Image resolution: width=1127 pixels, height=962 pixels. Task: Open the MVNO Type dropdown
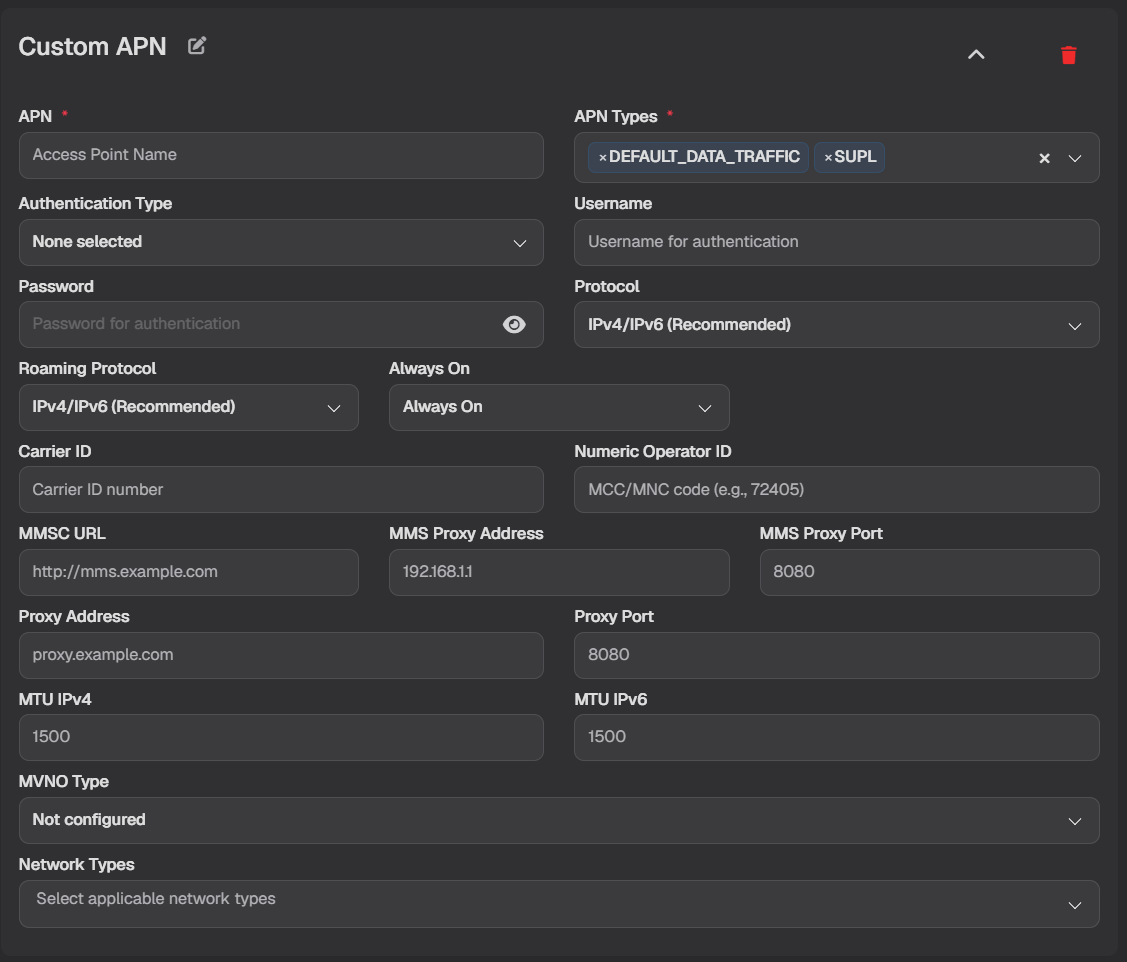559,820
